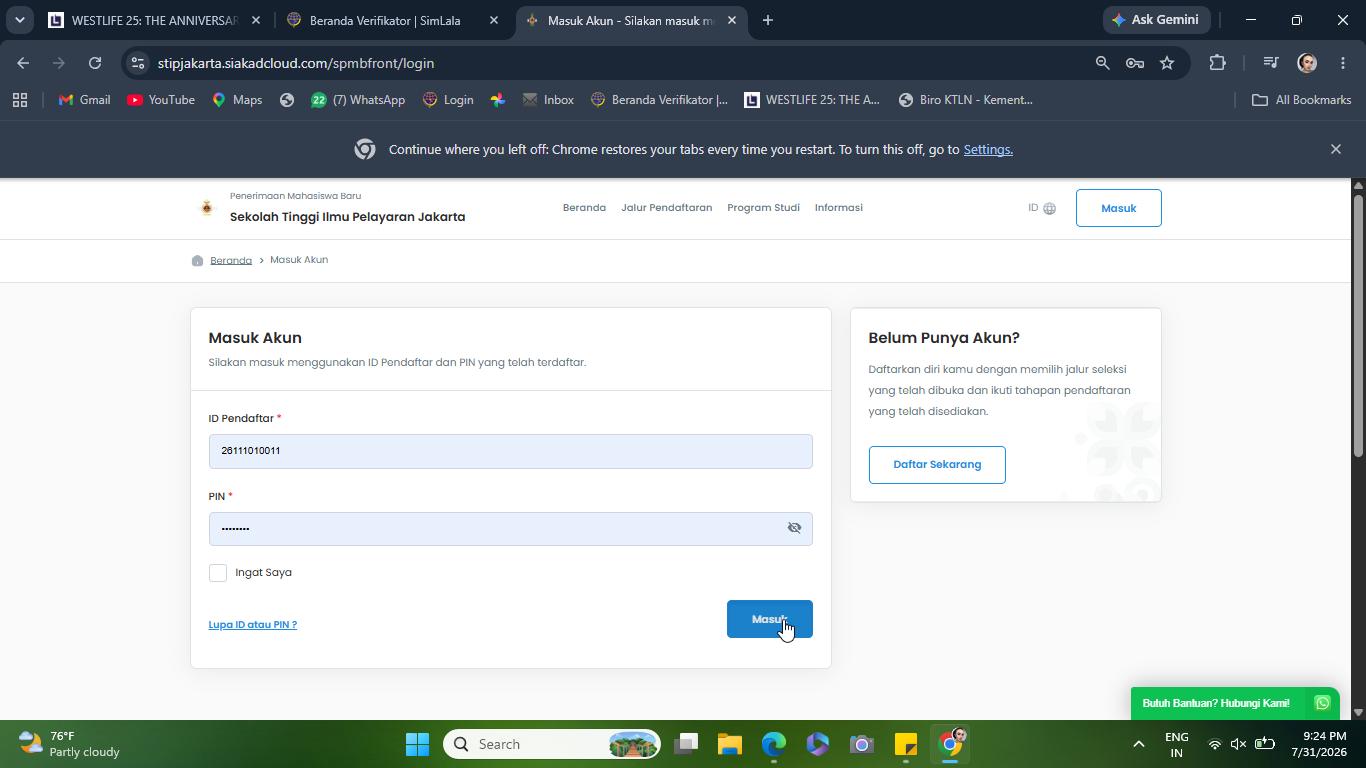The image size is (1366, 768).
Task: Dismiss the Chrome restore tabs notification
Action: tap(1336, 149)
